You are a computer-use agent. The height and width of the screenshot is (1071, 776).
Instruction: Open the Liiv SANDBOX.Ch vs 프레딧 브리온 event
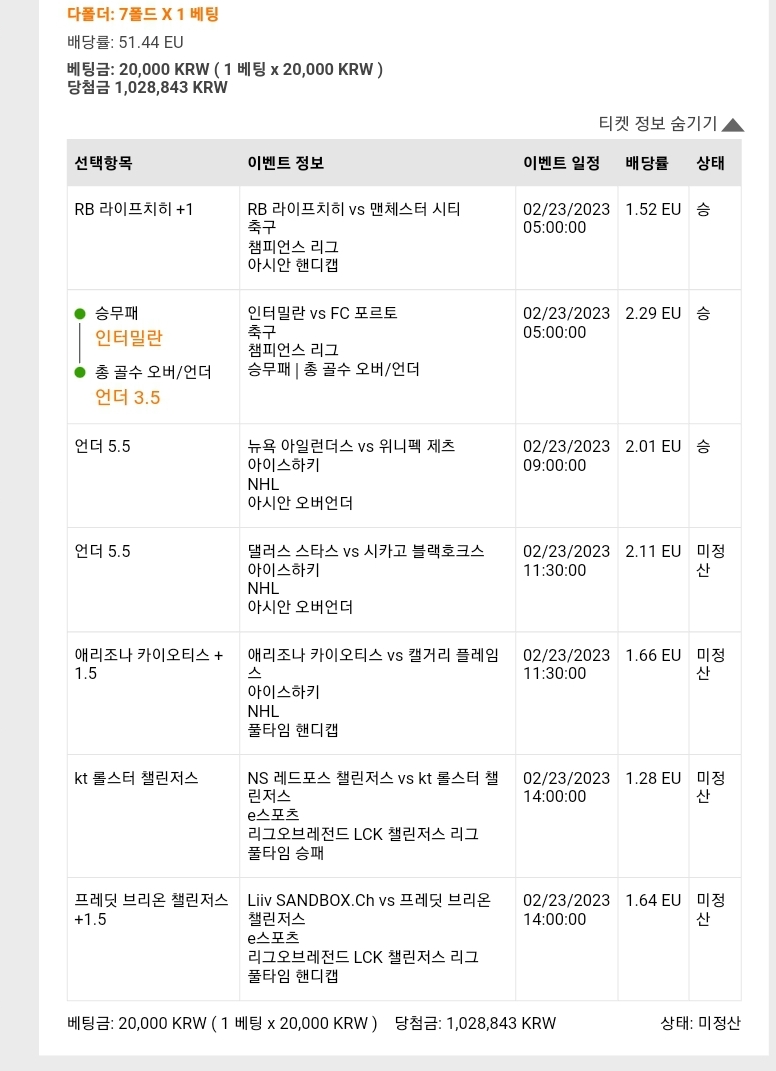coord(369,909)
